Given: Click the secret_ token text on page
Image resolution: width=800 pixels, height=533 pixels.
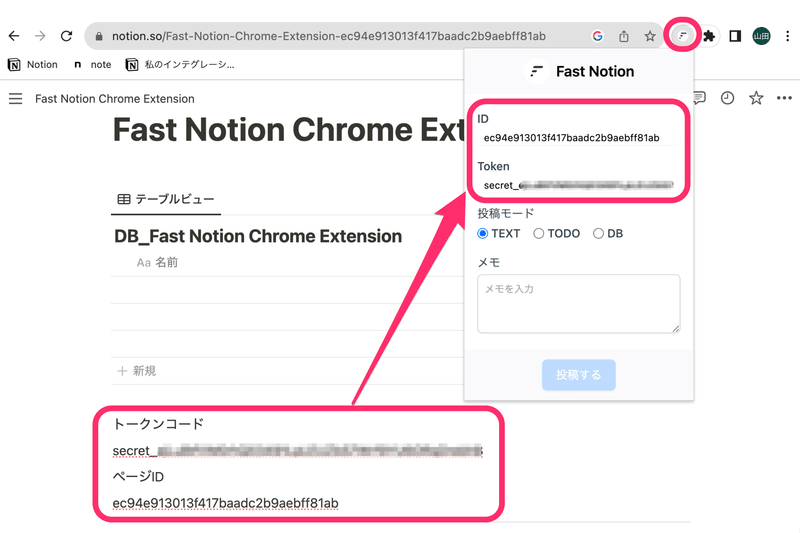Looking at the screenshot, I should (x=297, y=451).
